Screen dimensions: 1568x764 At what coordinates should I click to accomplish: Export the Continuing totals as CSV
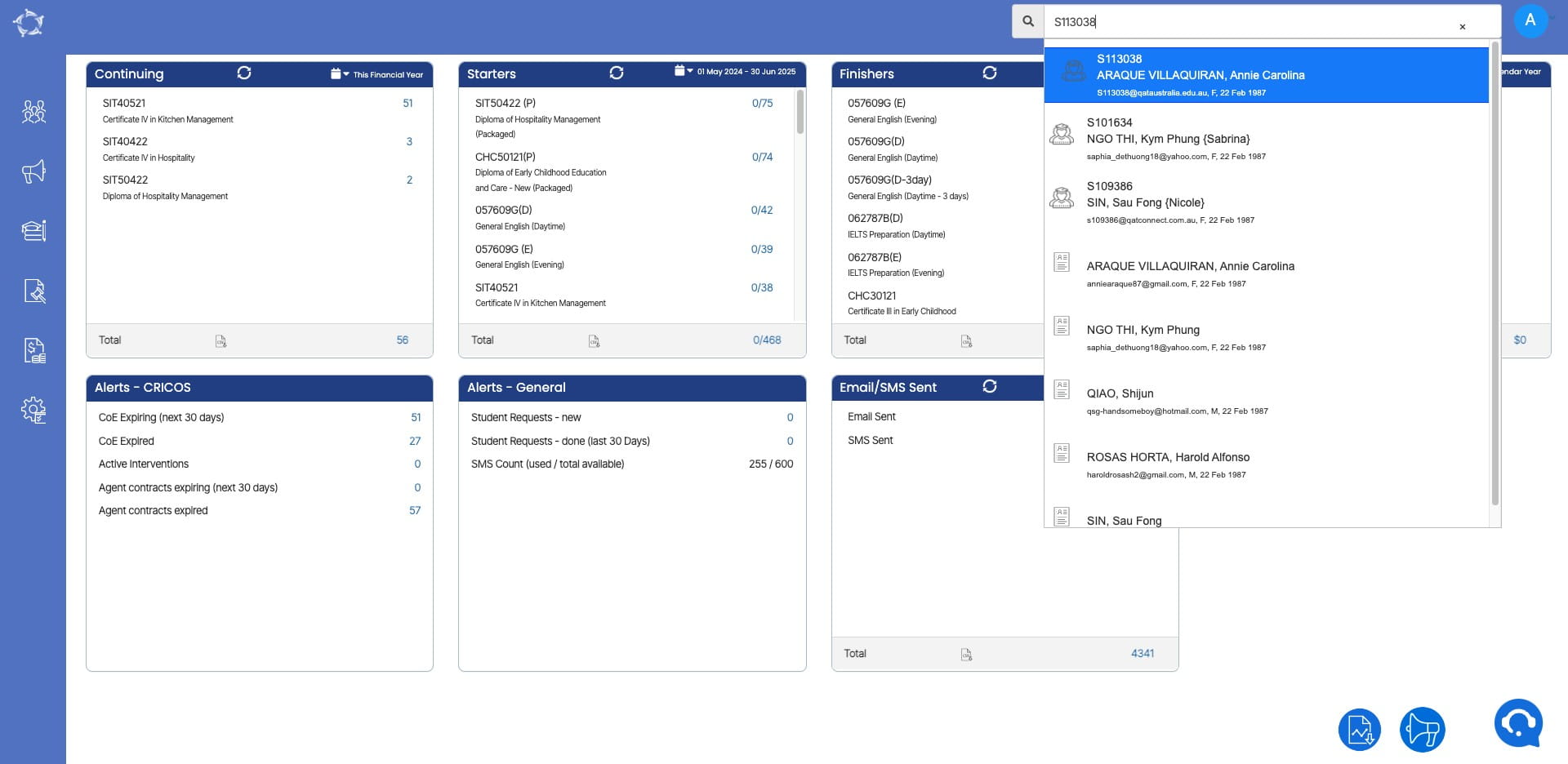click(221, 341)
